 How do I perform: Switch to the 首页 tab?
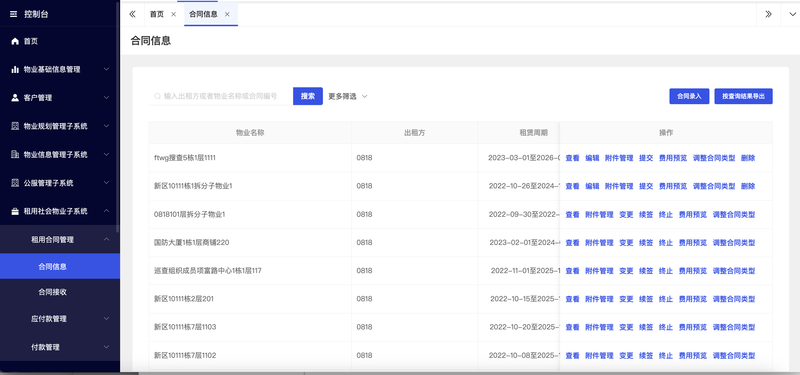pos(157,14)
